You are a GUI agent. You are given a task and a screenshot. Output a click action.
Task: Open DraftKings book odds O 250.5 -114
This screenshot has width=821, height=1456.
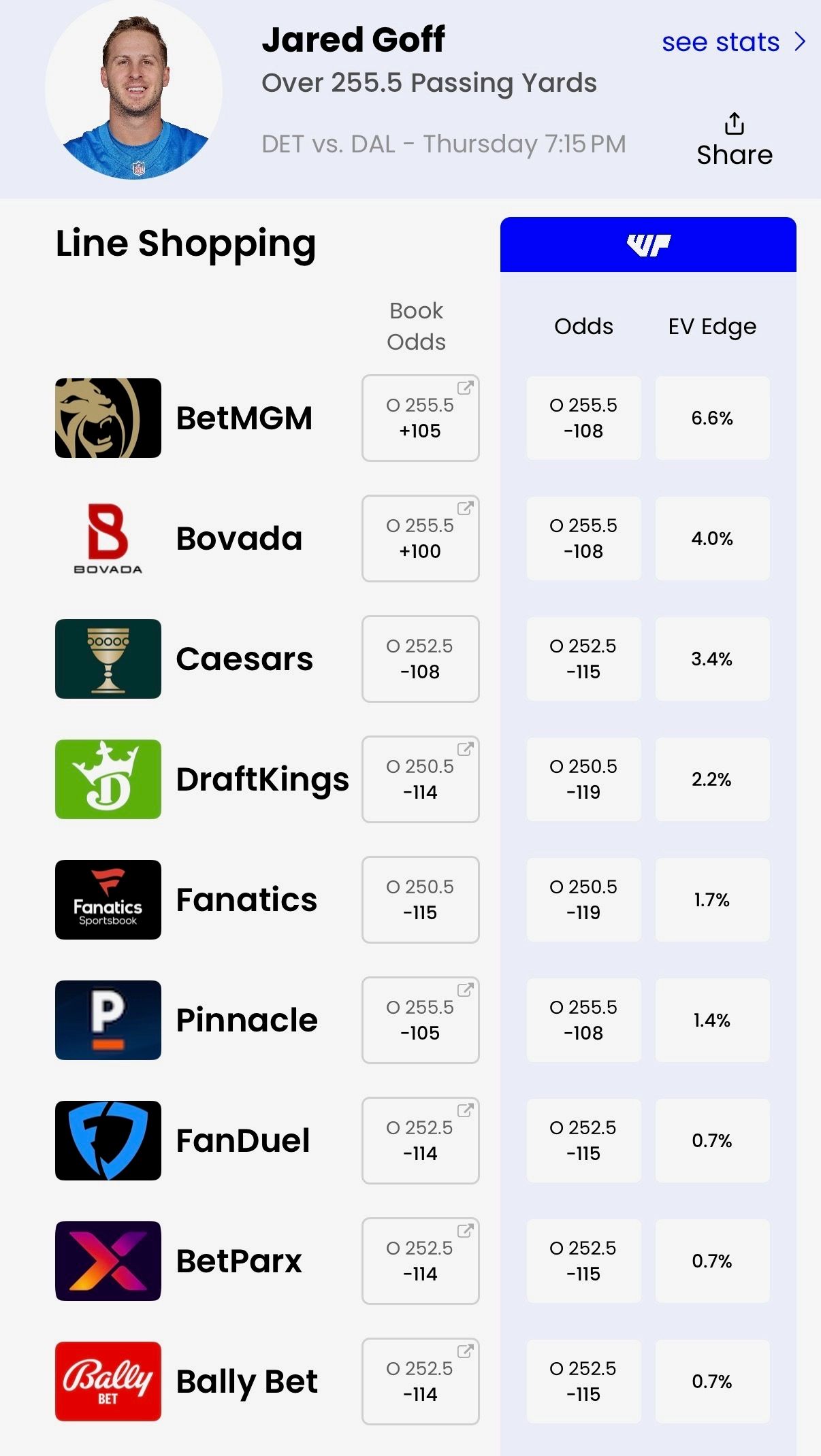[x=421, y=779]
